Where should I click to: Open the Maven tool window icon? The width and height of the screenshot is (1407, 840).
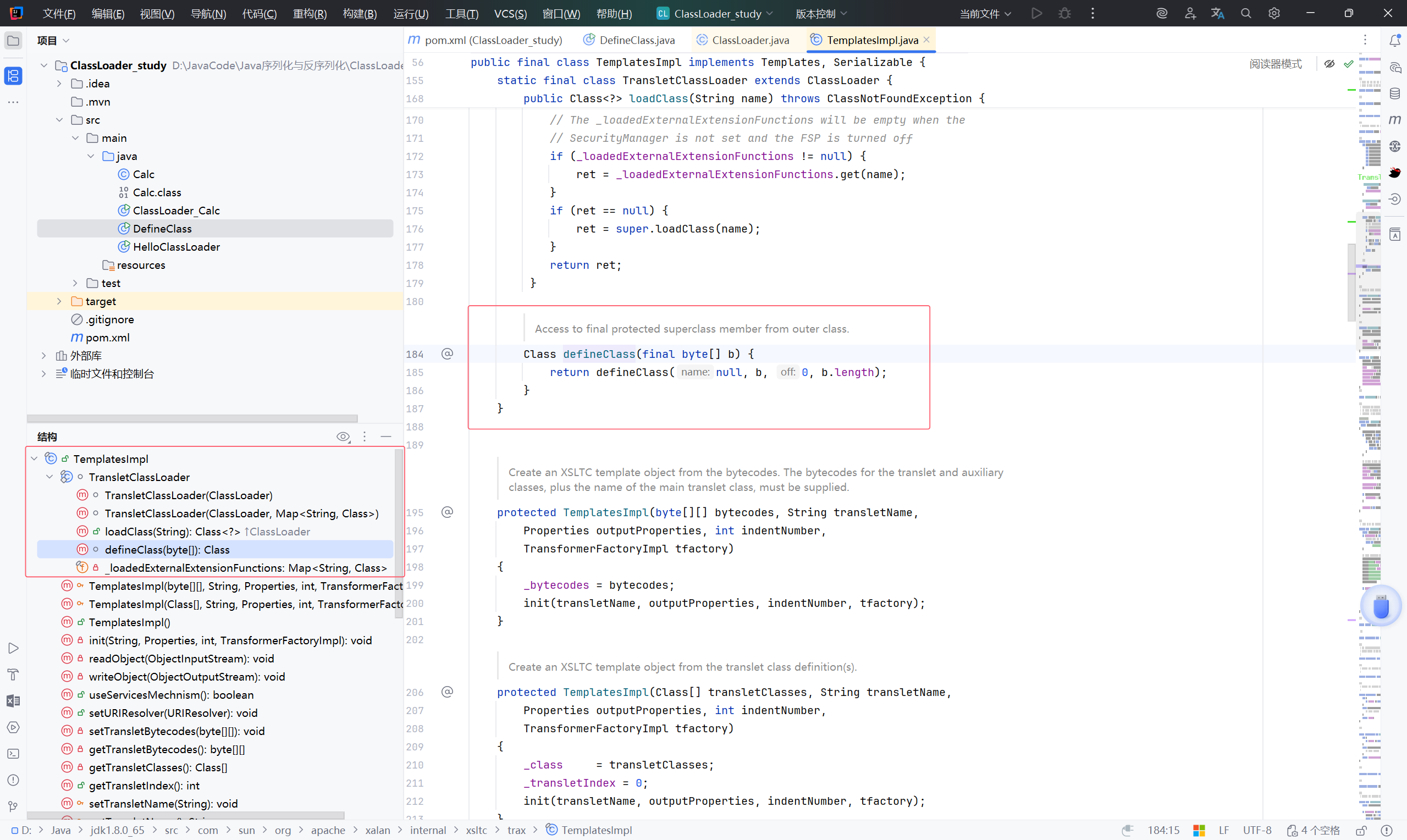point(1394,119)
